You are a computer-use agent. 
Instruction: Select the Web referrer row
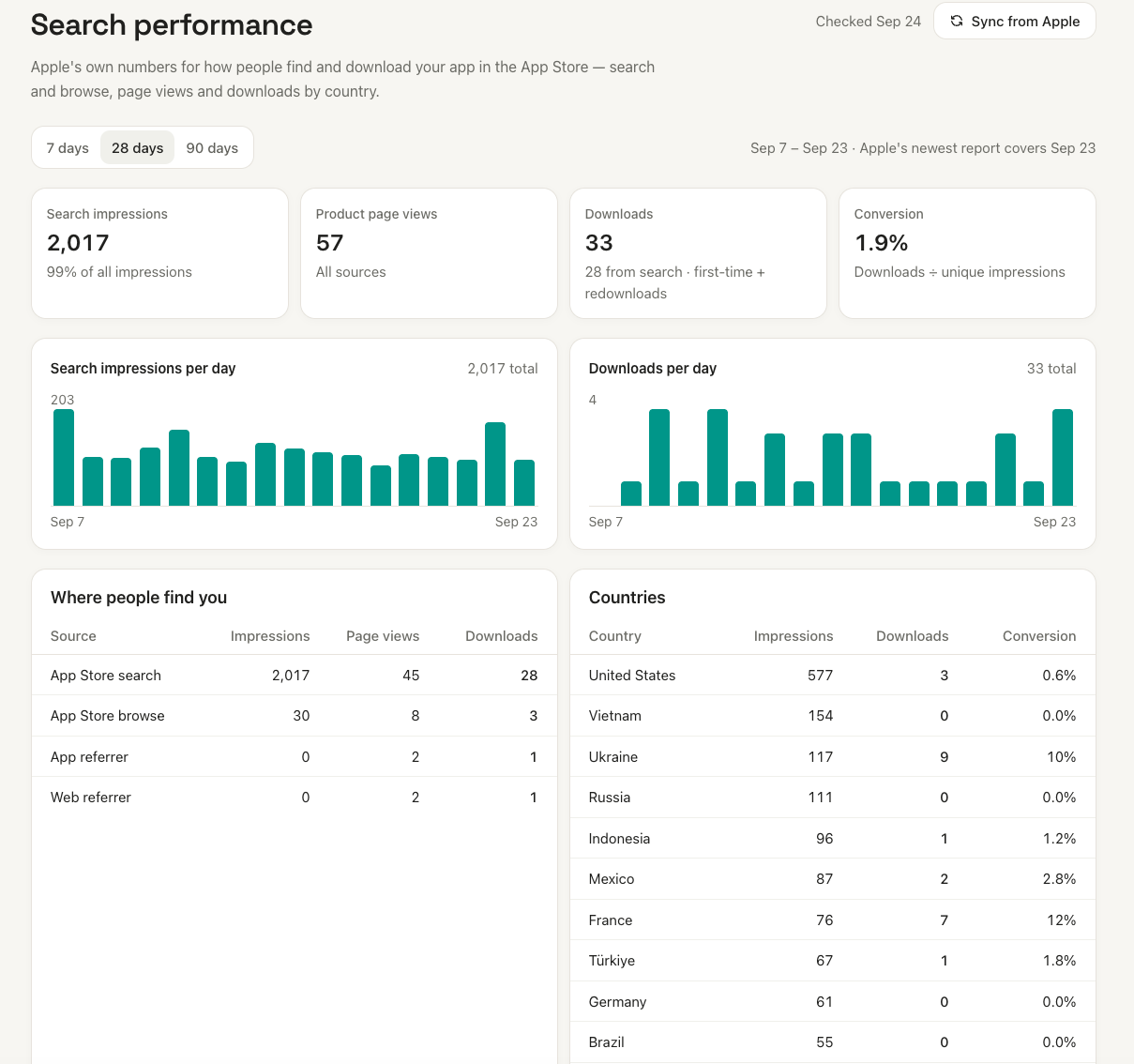pyautogui.click(x=295, y=797)
